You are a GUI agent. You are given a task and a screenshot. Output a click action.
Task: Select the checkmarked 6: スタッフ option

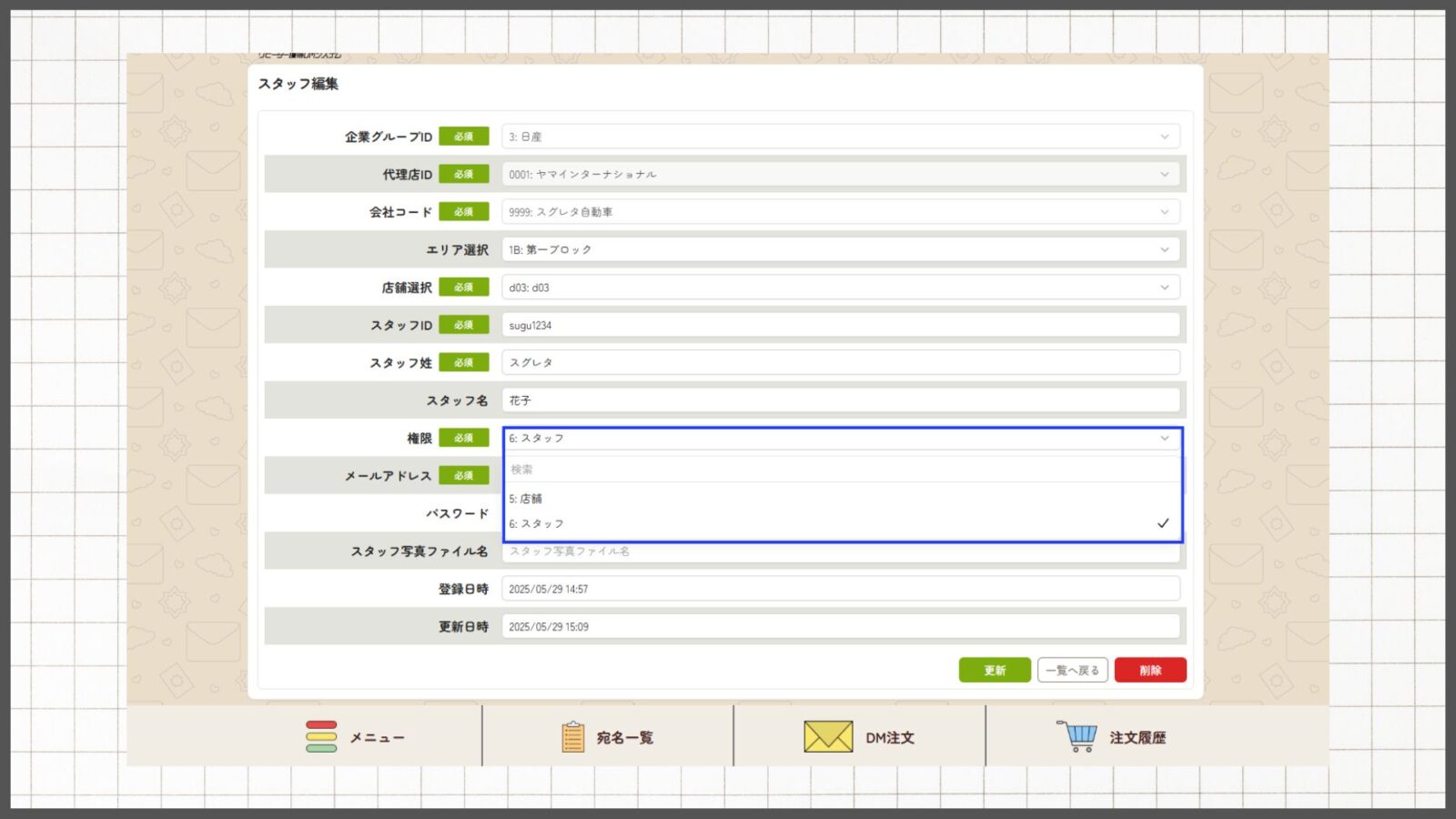tap(839, 524)
